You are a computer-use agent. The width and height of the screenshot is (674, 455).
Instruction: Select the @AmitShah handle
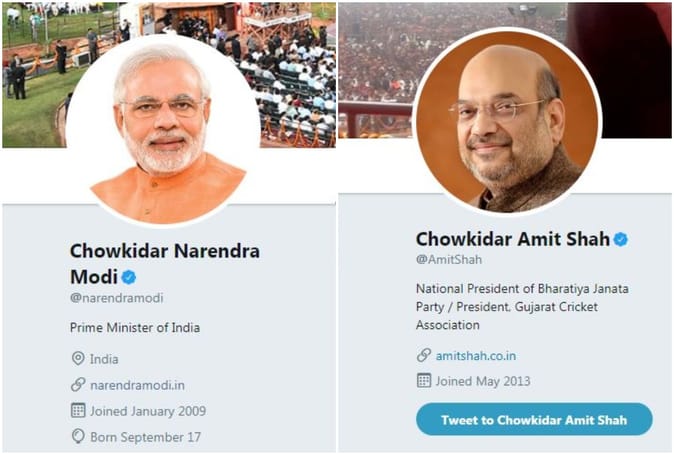tap(449, 260)
